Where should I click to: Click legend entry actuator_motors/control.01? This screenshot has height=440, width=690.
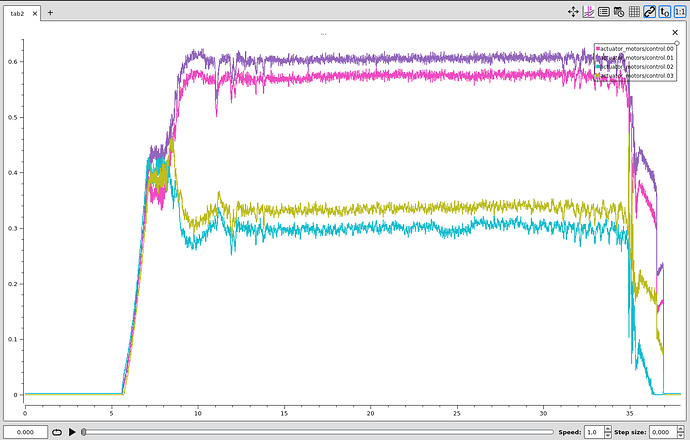point(637,58)
